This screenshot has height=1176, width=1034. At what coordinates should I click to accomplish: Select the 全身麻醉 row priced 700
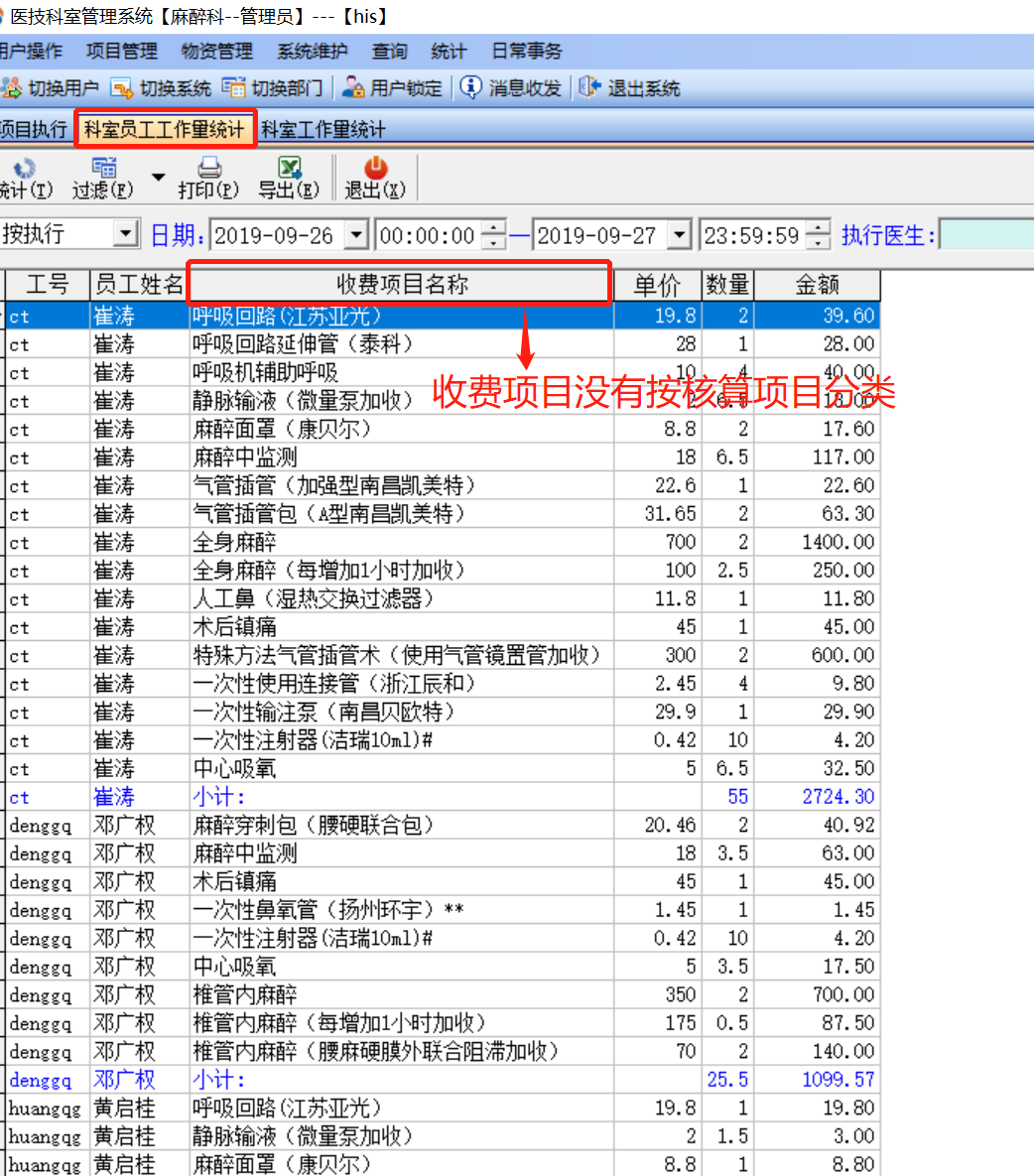443,542
